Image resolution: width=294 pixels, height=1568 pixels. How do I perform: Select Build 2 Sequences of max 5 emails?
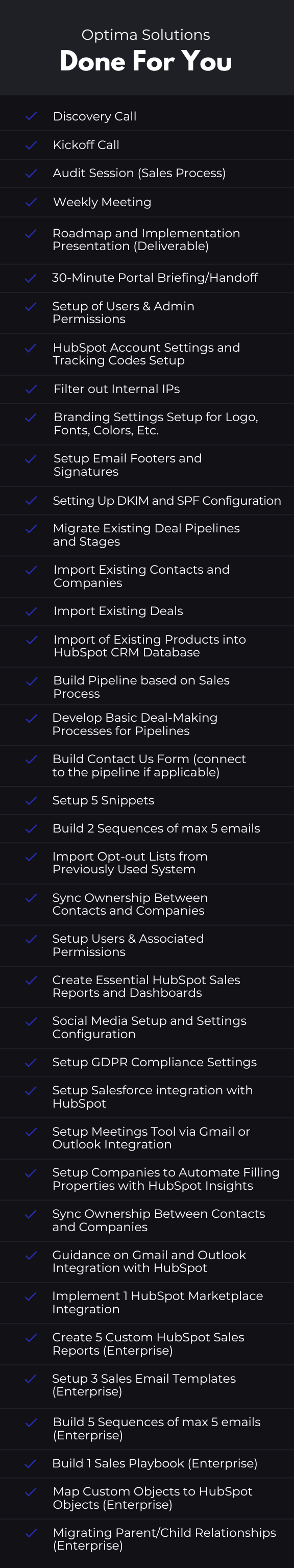click(156, 828)
